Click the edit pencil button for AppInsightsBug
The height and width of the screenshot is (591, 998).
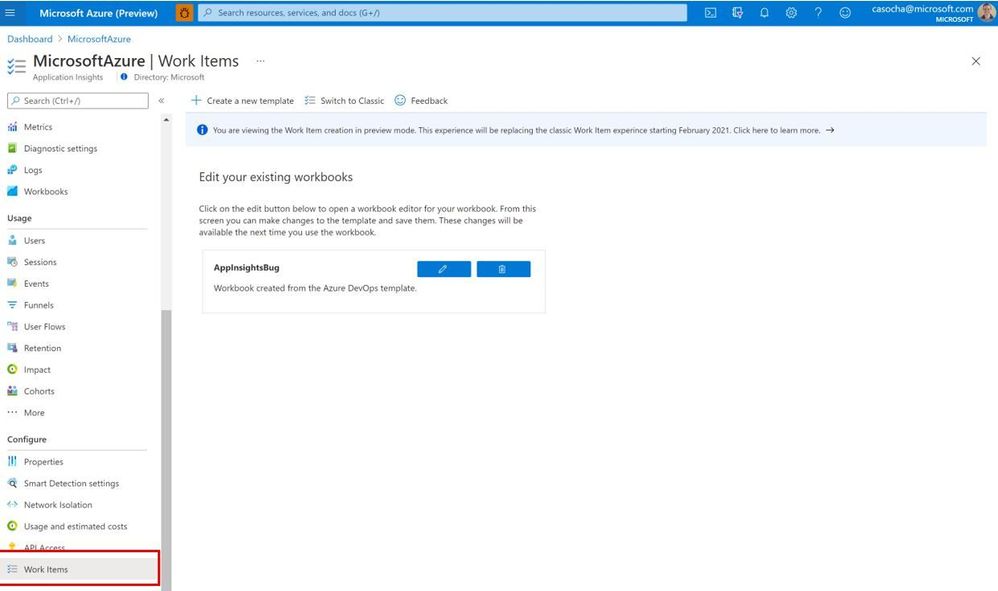444,269
